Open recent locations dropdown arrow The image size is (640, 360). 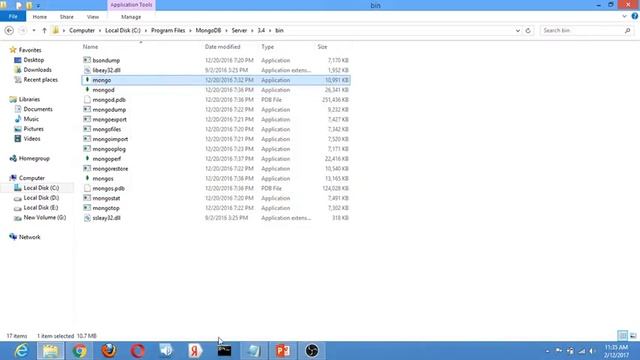point(34,31)
